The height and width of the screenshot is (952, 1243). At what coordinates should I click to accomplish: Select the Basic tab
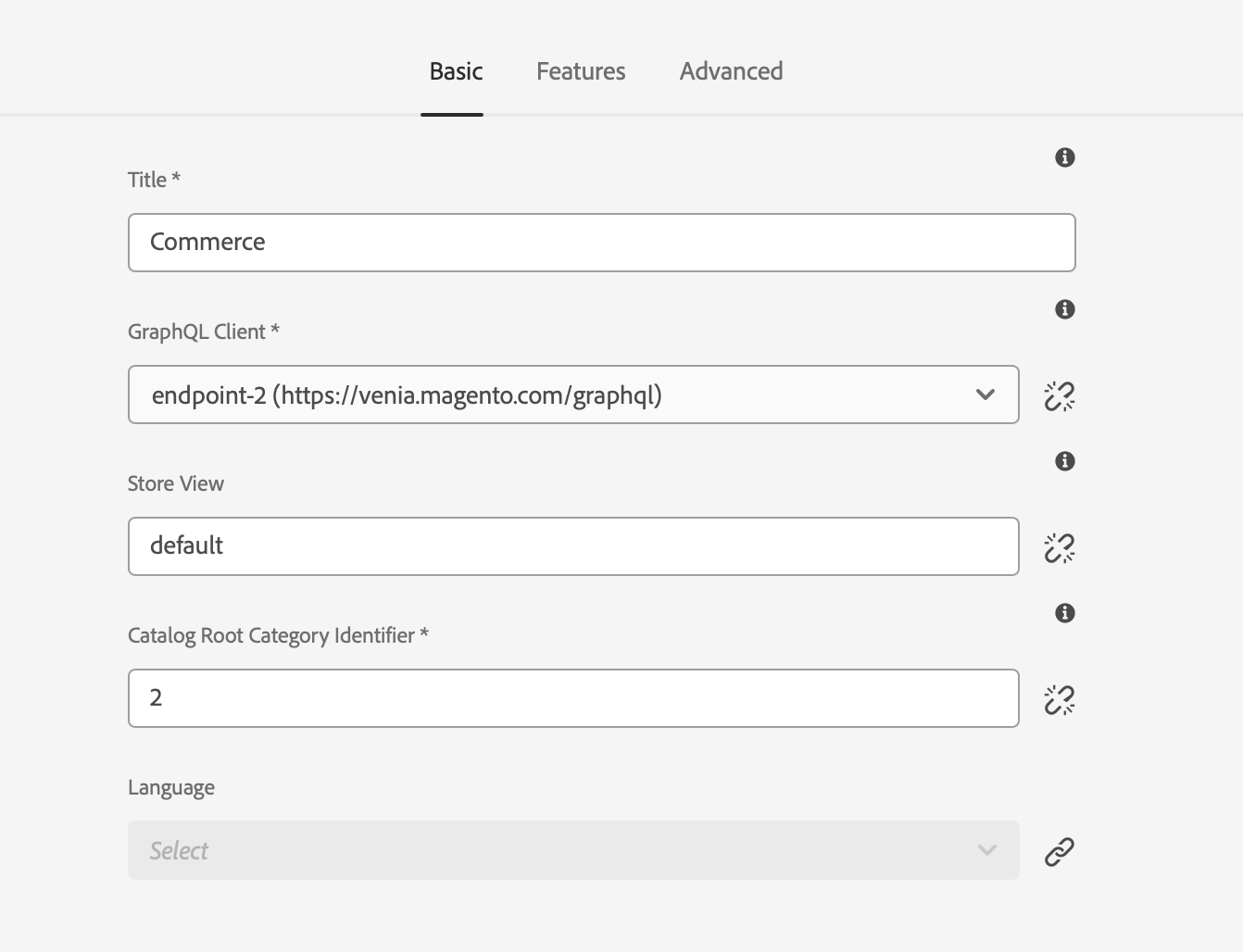coord(456,71)
